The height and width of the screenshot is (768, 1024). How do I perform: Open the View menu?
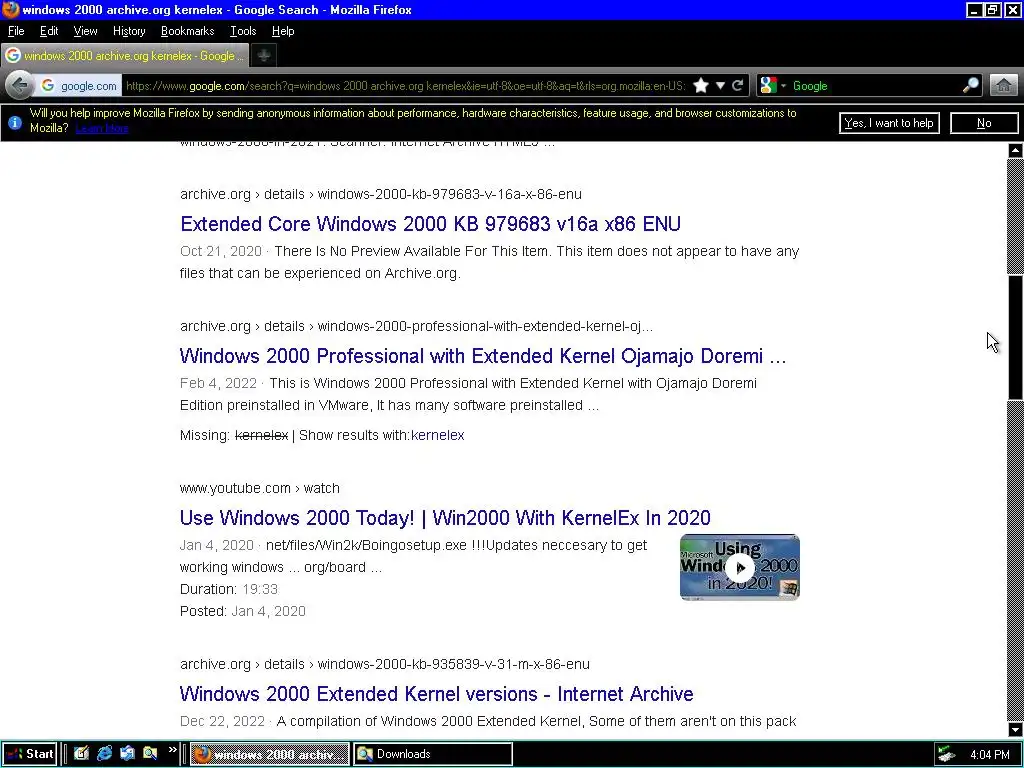(x=86, y=31)
